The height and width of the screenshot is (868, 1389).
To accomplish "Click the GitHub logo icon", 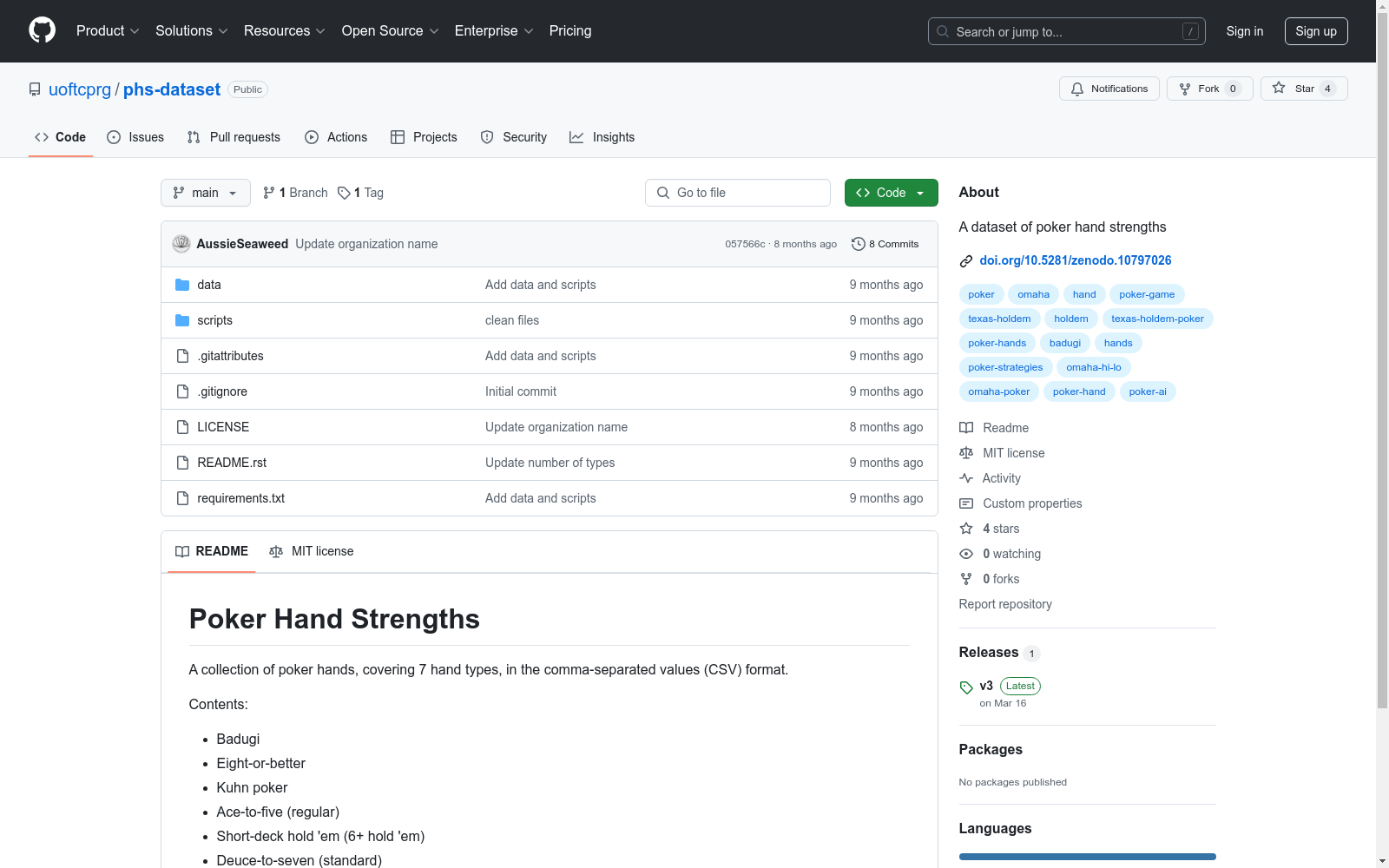I will point(42,30).
